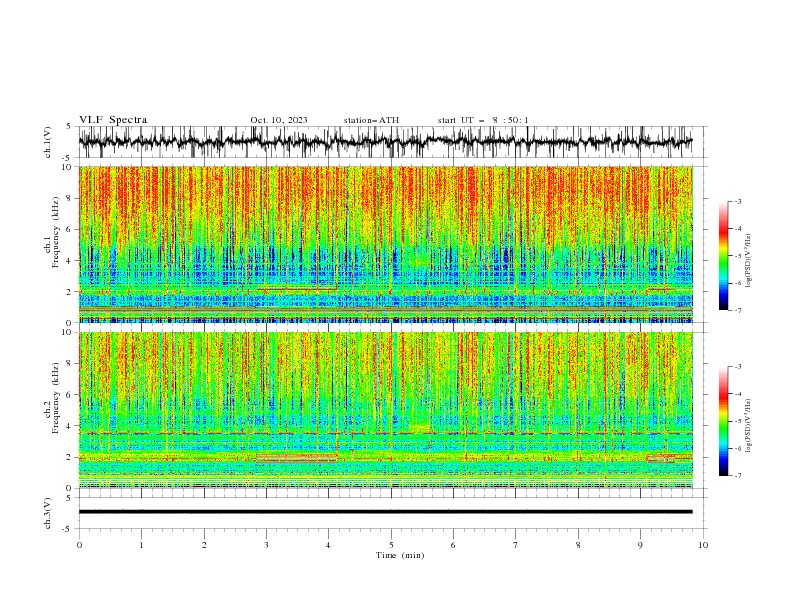Select the date 'Oct. 10, 2023'

coord(279,120)
